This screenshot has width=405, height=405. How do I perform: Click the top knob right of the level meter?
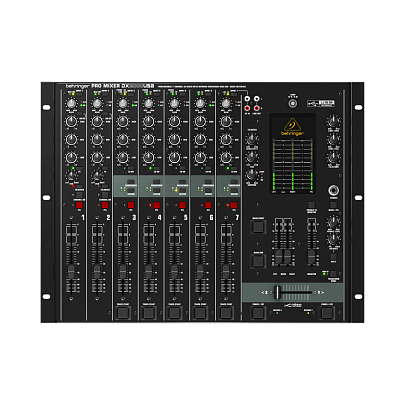pos(333,121)
